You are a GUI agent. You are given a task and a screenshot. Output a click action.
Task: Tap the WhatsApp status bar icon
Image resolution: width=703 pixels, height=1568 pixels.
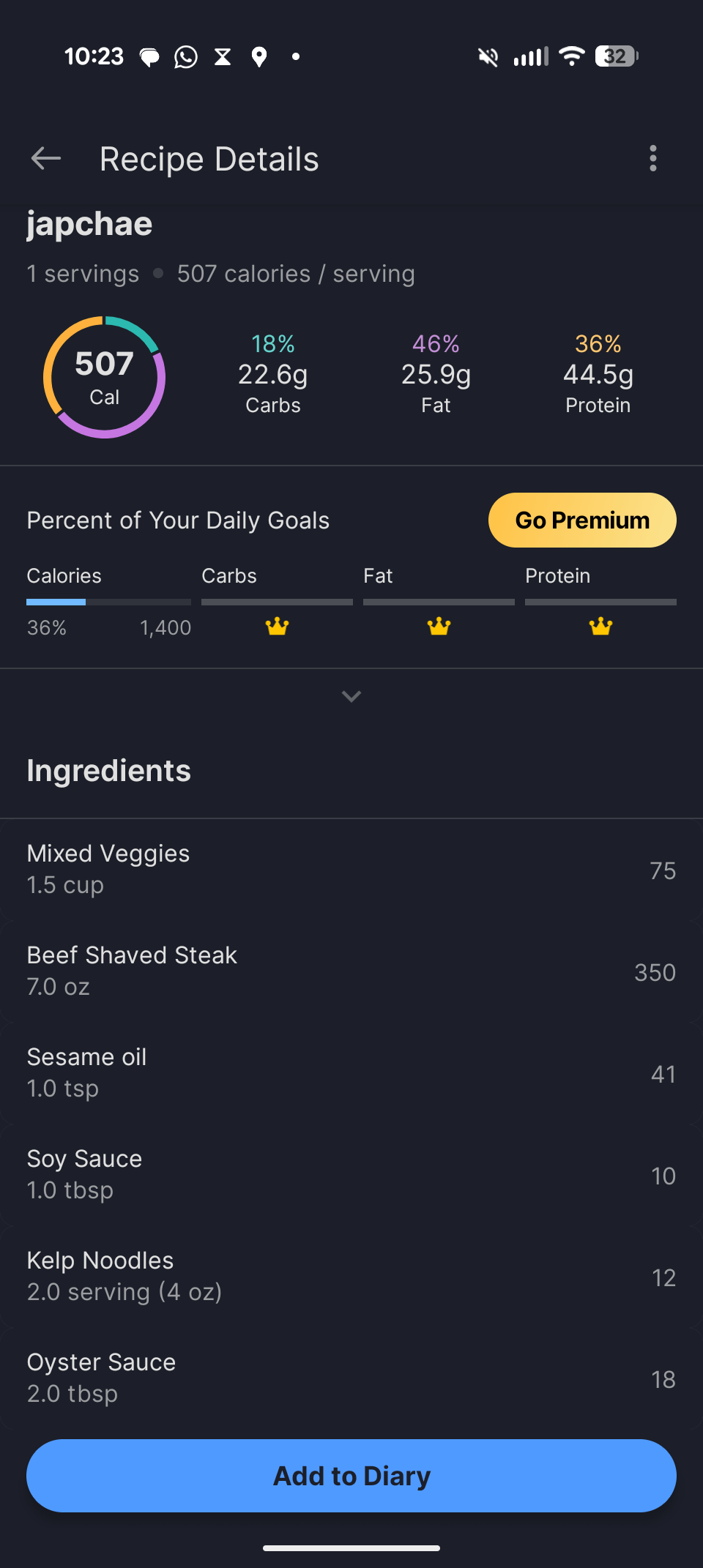click(186, 56)
